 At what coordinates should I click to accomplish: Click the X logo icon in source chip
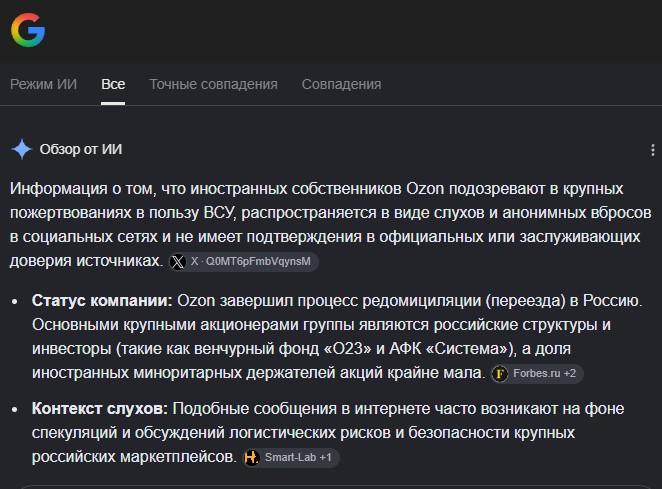[178, 262]
